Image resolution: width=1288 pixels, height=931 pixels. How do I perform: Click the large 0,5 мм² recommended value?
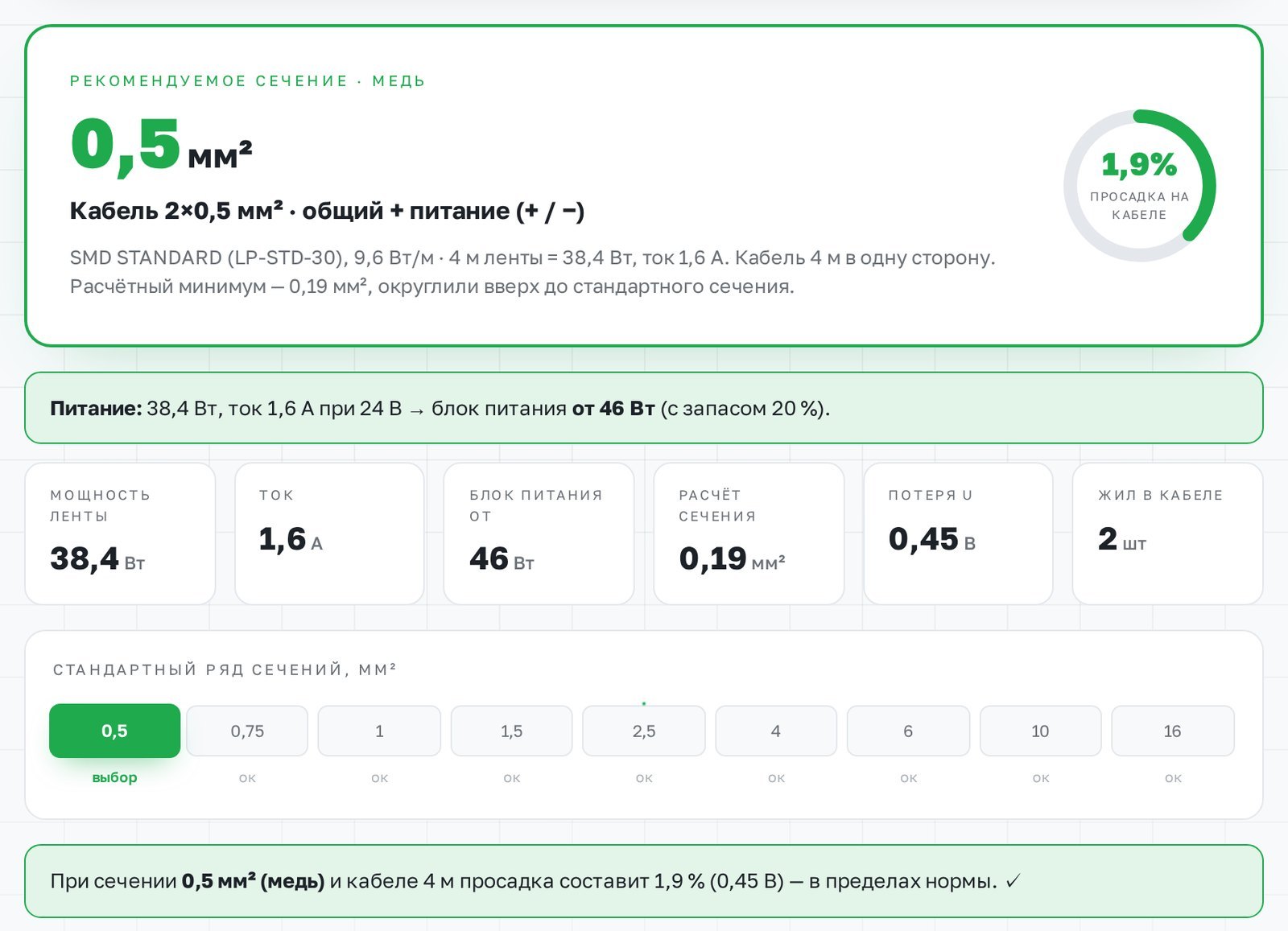(x=161, y=146)
